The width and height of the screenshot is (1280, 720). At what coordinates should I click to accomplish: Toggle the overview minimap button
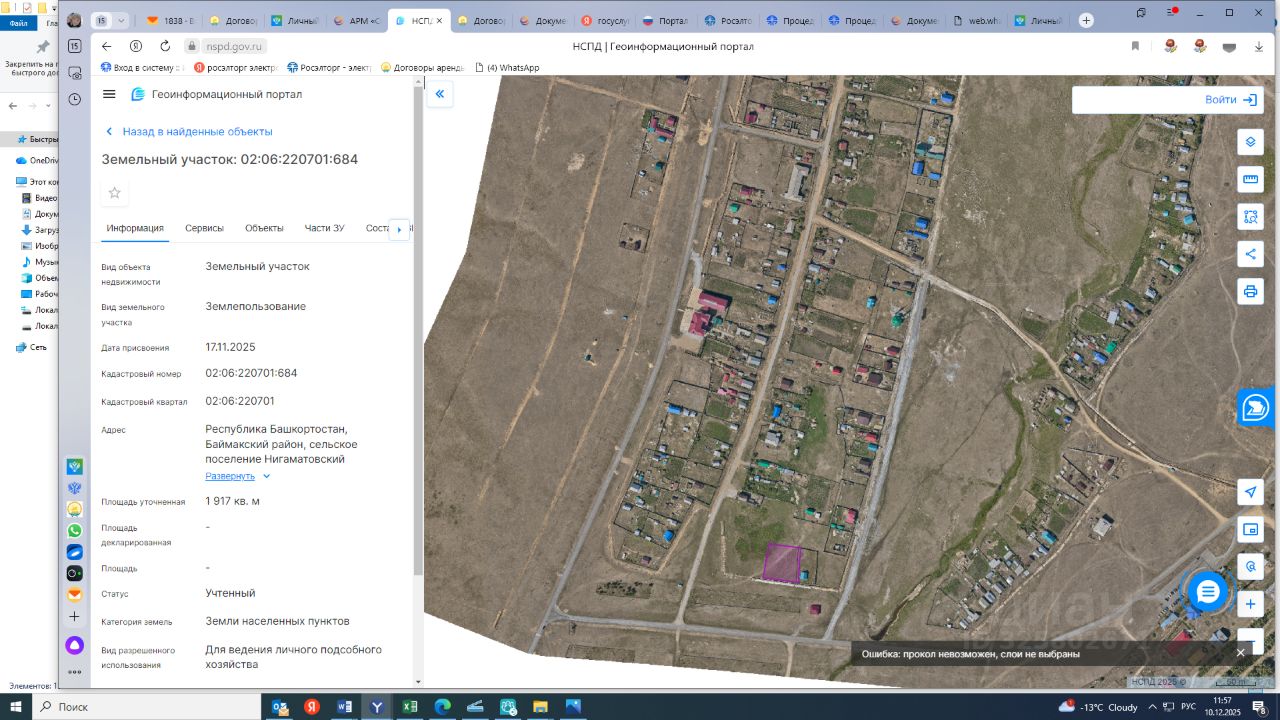click(x=1250, y=529)
